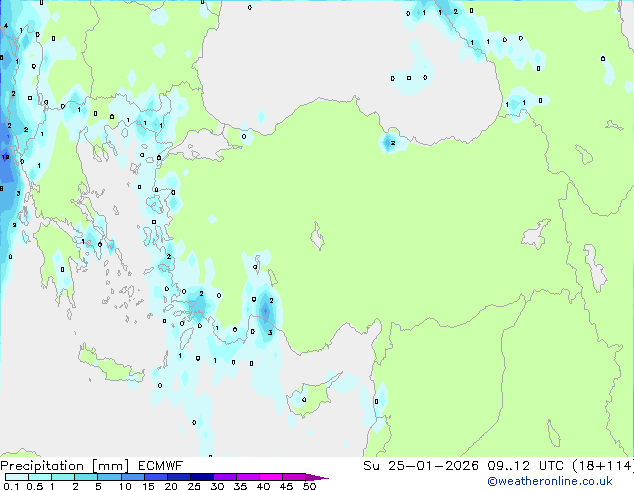Click the blue rain cell on Black Sea coast
The height and width of the screenshot is (490, 634).
(x=389, y=143)
